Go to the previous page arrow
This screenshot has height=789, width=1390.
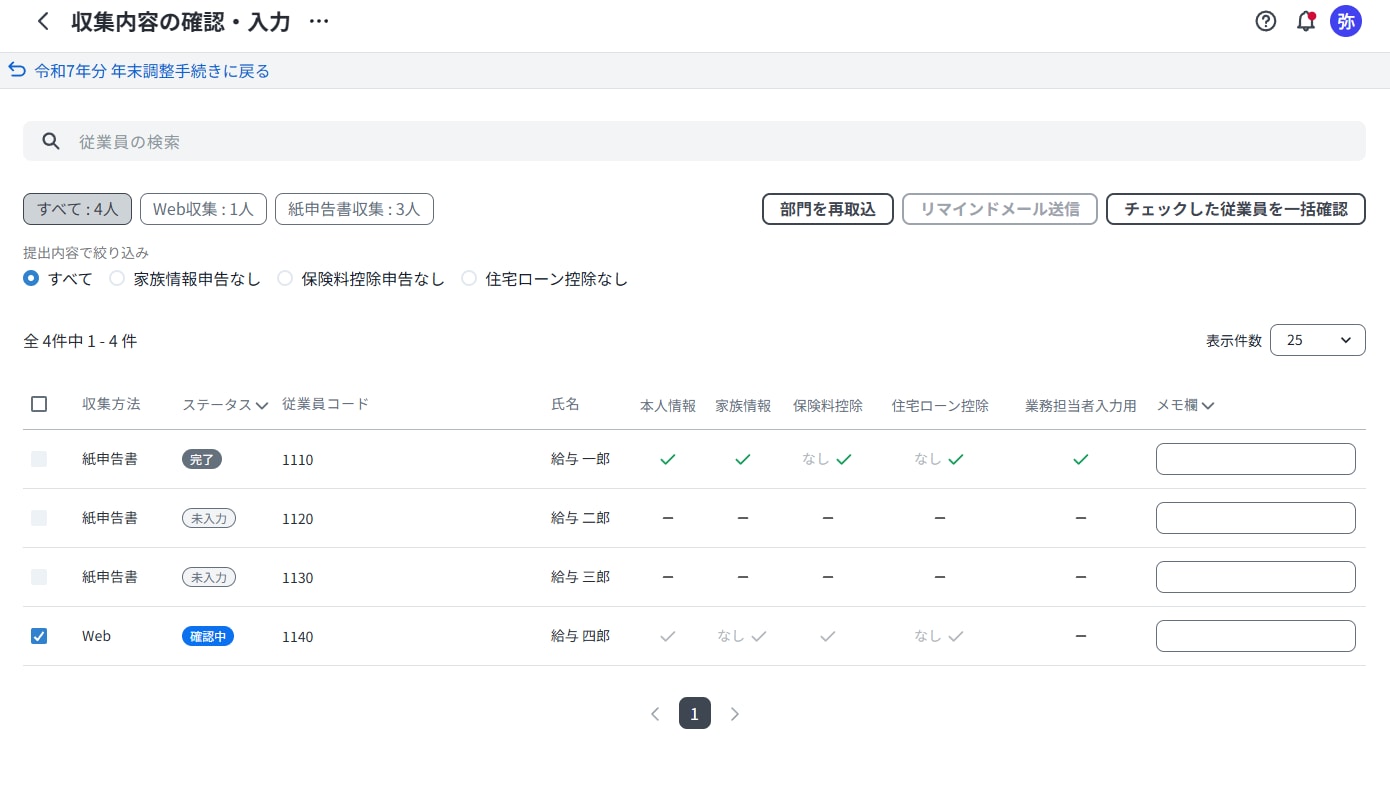pos(655,714)
